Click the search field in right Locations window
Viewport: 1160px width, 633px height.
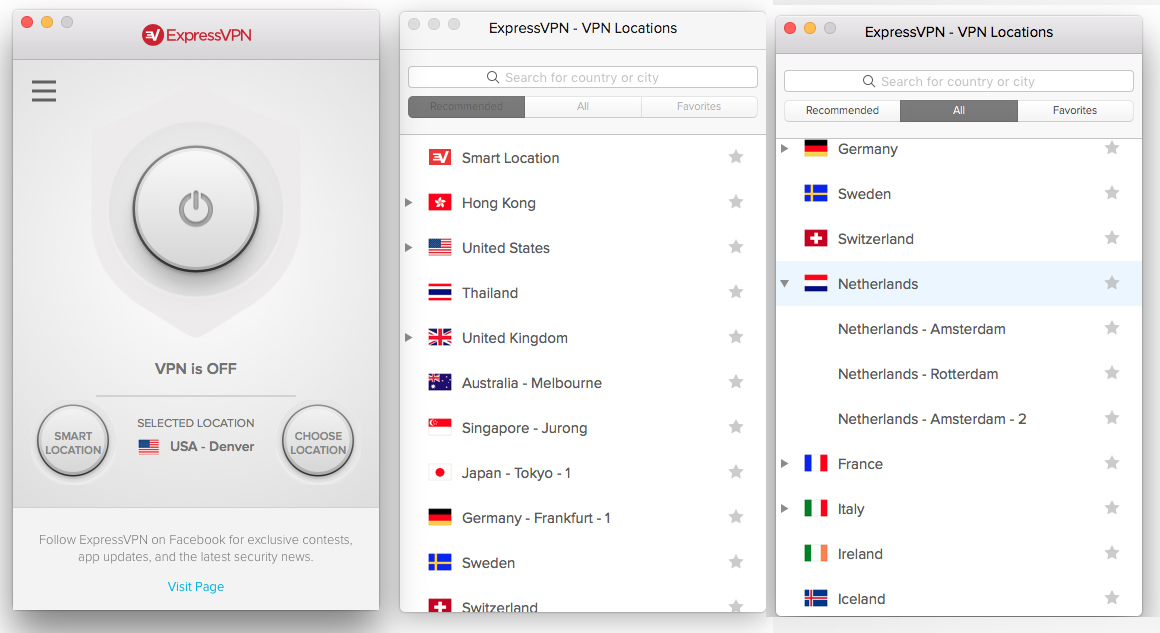(x=959, y=81)
